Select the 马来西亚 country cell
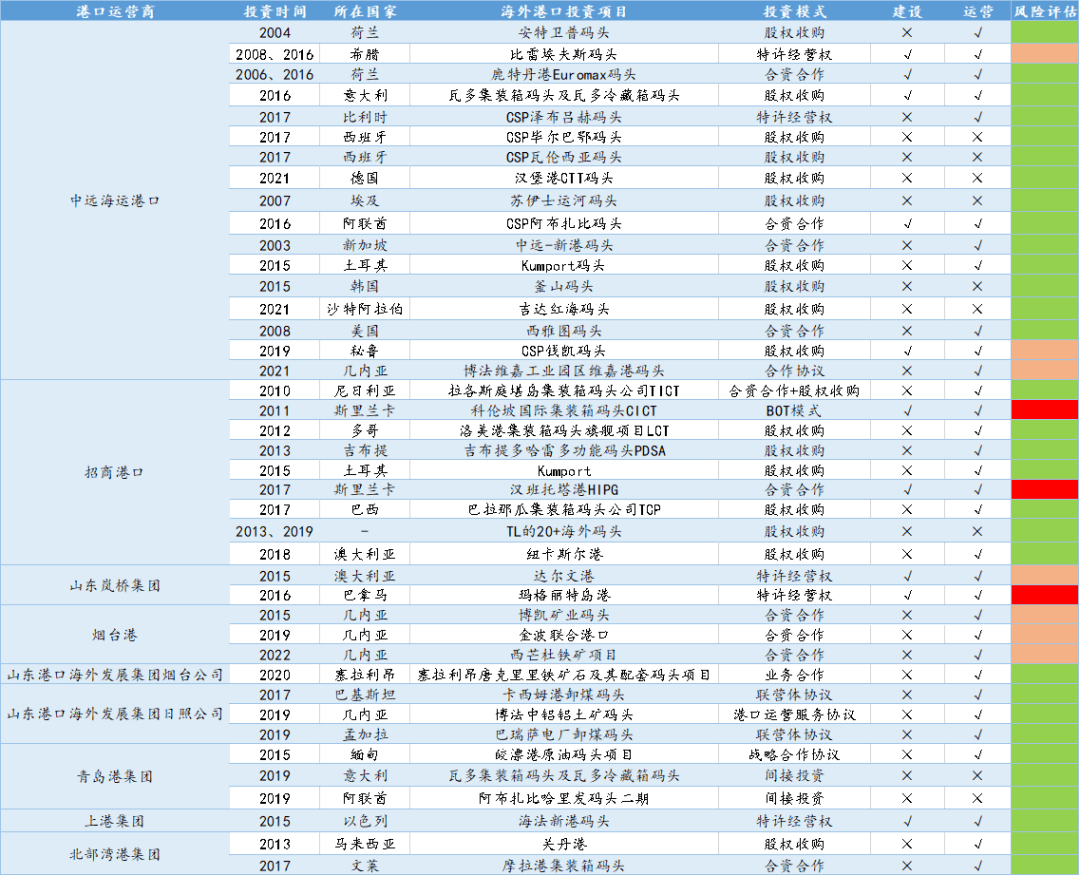 (365, 844)
